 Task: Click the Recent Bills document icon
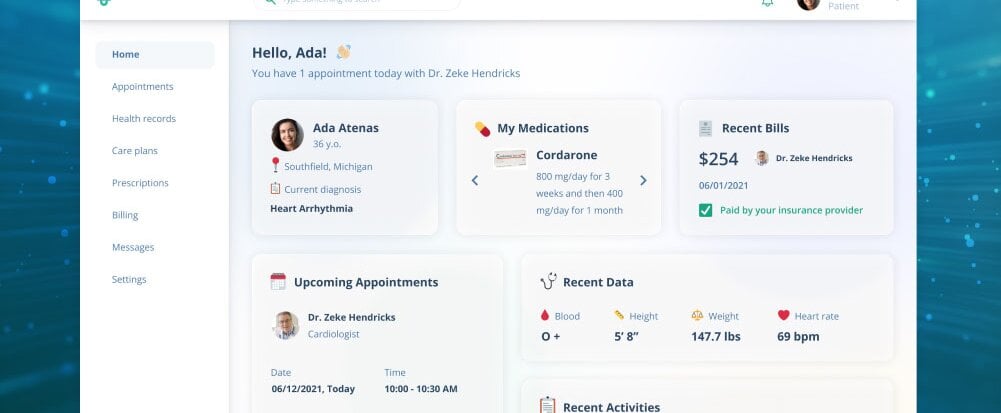click(706, 128)
